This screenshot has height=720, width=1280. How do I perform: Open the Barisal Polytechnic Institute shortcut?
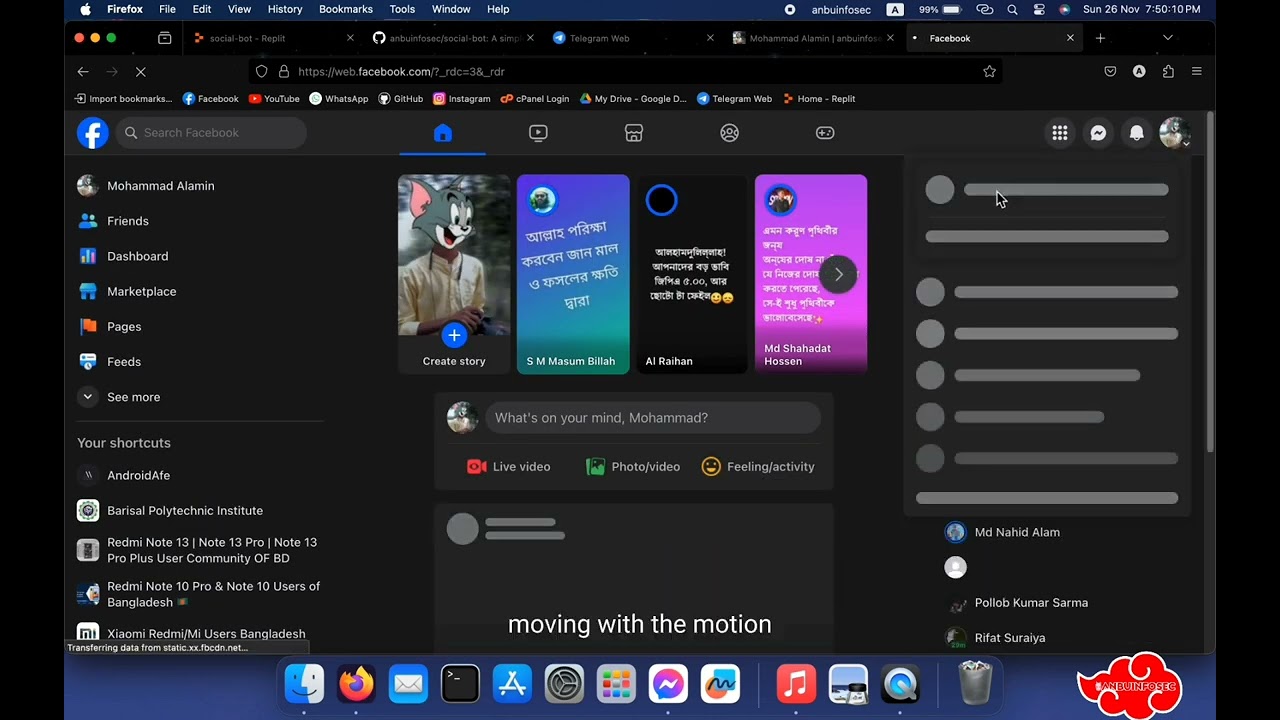coord(200,511)
